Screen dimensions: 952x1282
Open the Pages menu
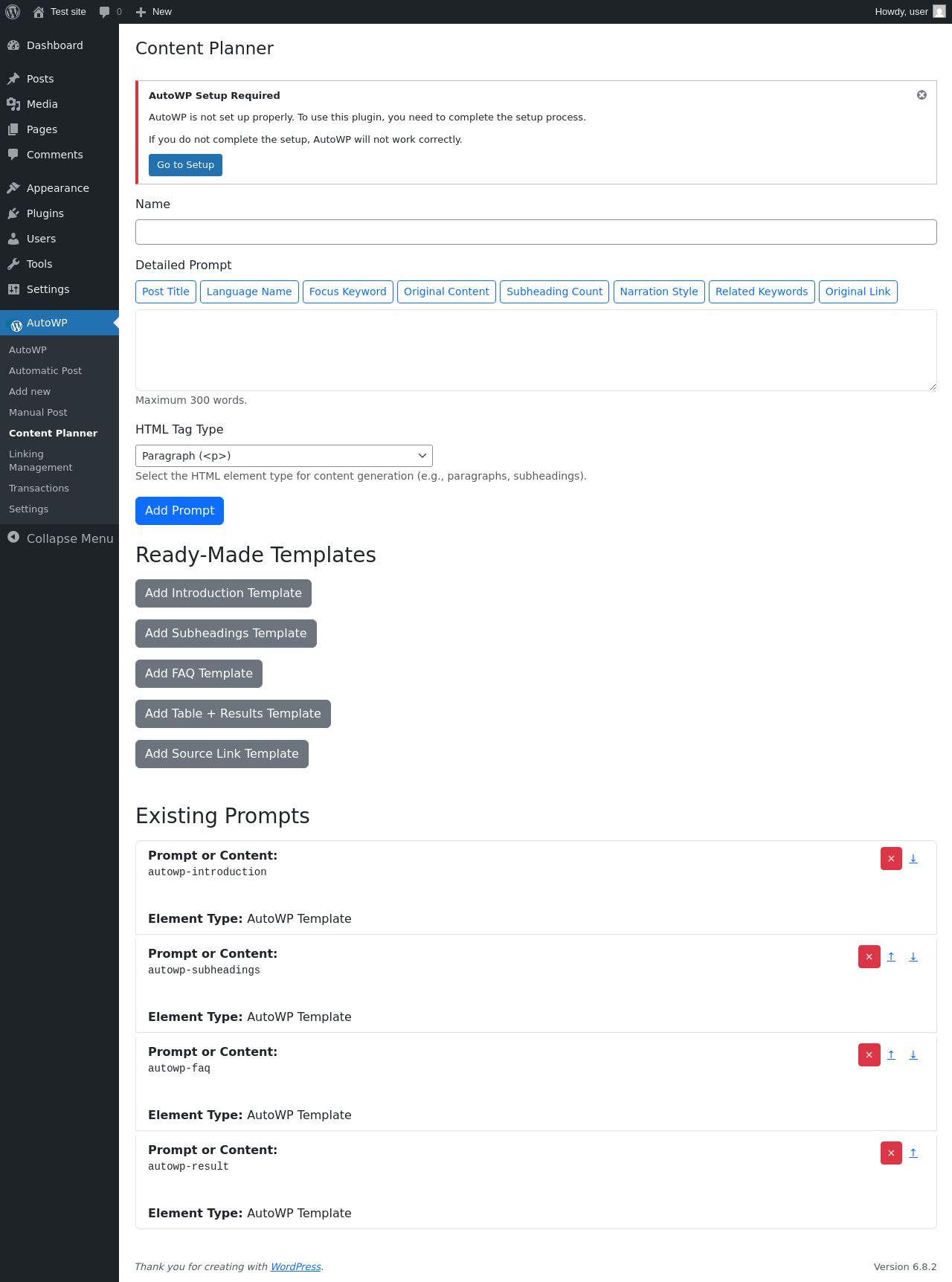[59, 129]
